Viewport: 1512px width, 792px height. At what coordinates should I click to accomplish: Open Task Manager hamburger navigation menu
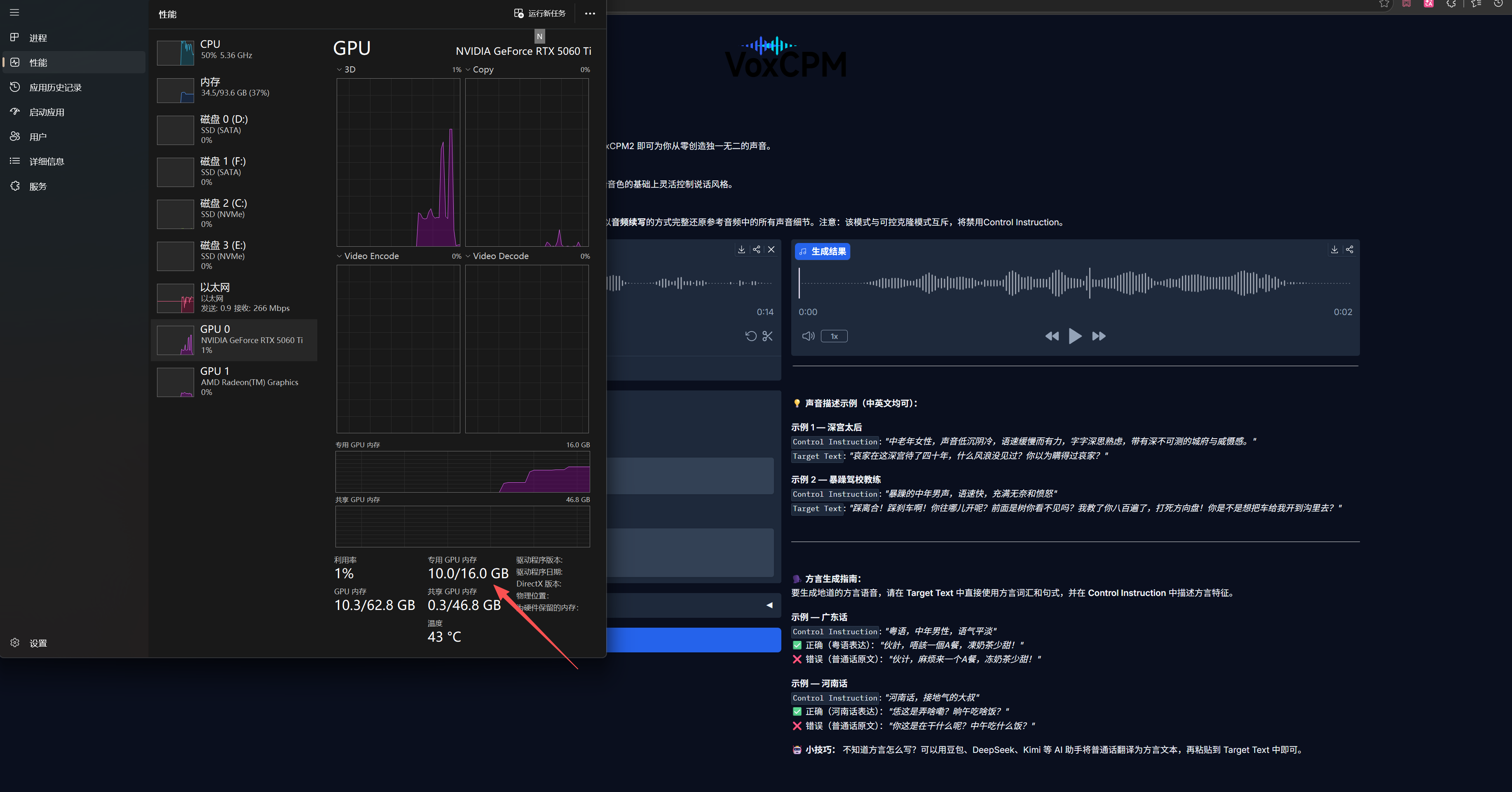15,12
